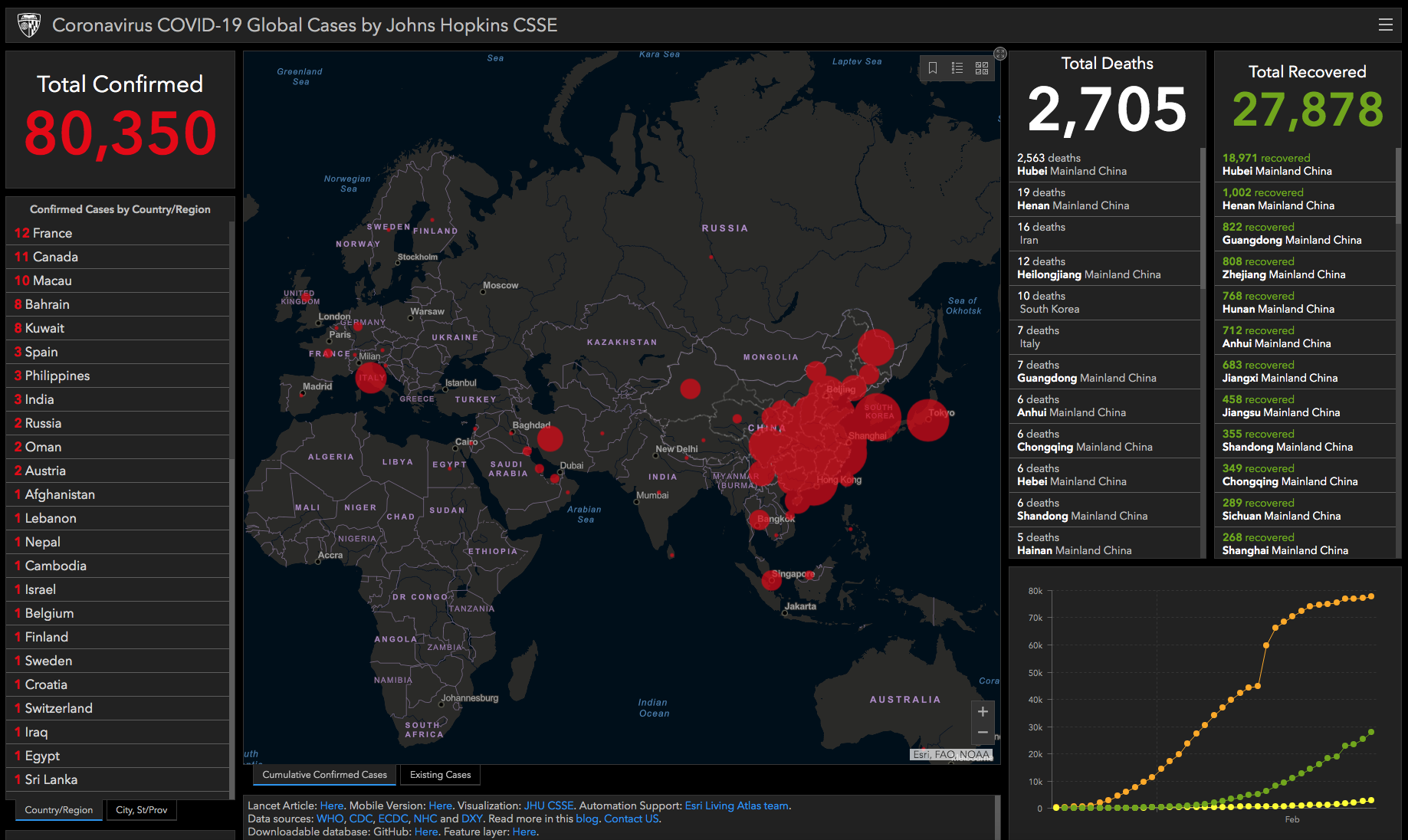Open the DXY data source link
The width and height of the screenshot is (1408, 840).
(472, 819)
